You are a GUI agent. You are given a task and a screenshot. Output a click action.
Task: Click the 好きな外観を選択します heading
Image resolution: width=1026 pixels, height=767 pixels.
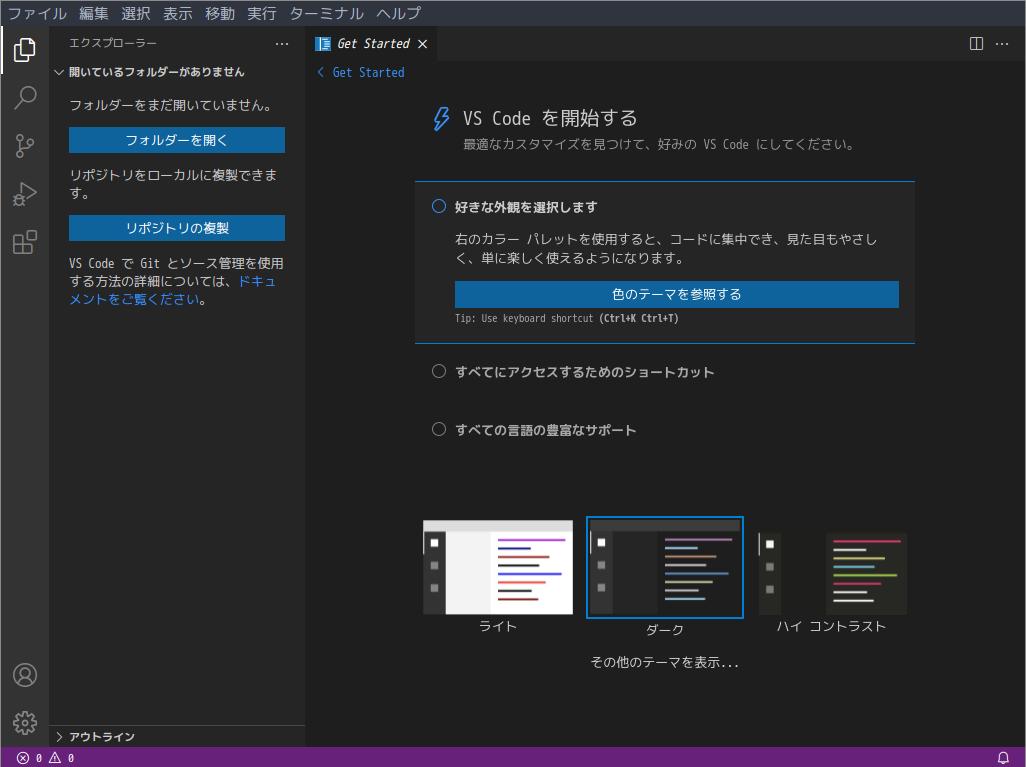tap(526, 207)
